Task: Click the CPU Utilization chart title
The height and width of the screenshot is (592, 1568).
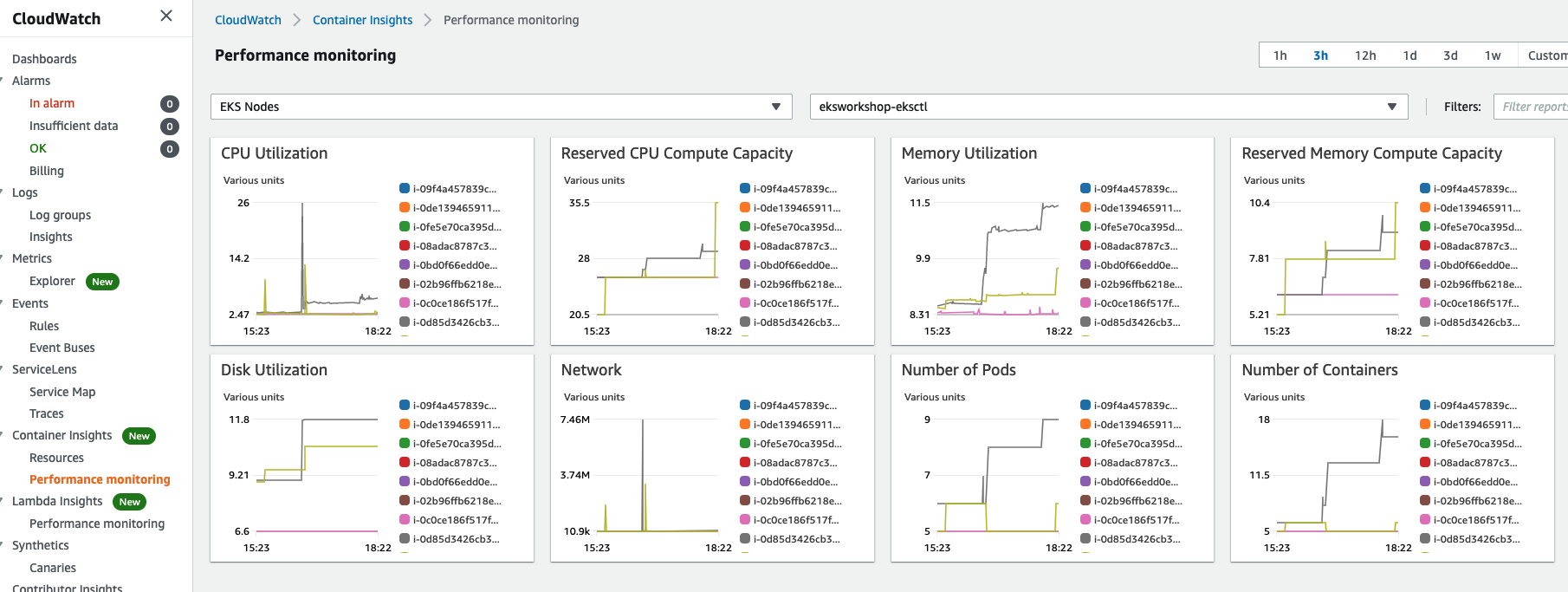Action: (274, 153)
